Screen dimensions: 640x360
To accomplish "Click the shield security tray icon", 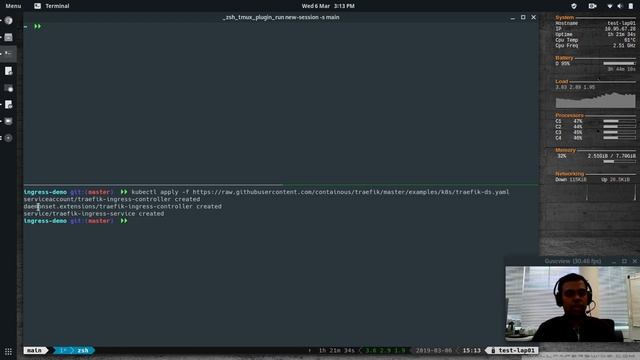I will click(574, 6).
